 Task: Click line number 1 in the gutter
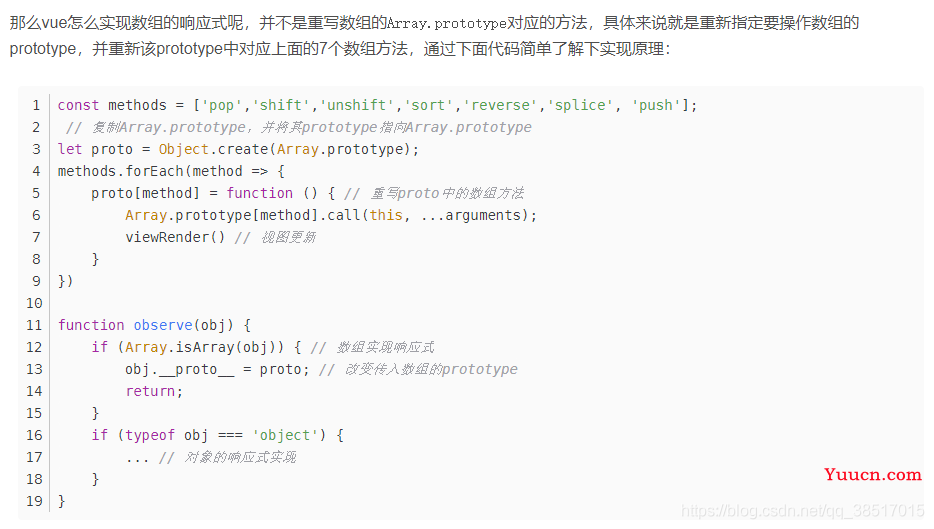(36, 105)
